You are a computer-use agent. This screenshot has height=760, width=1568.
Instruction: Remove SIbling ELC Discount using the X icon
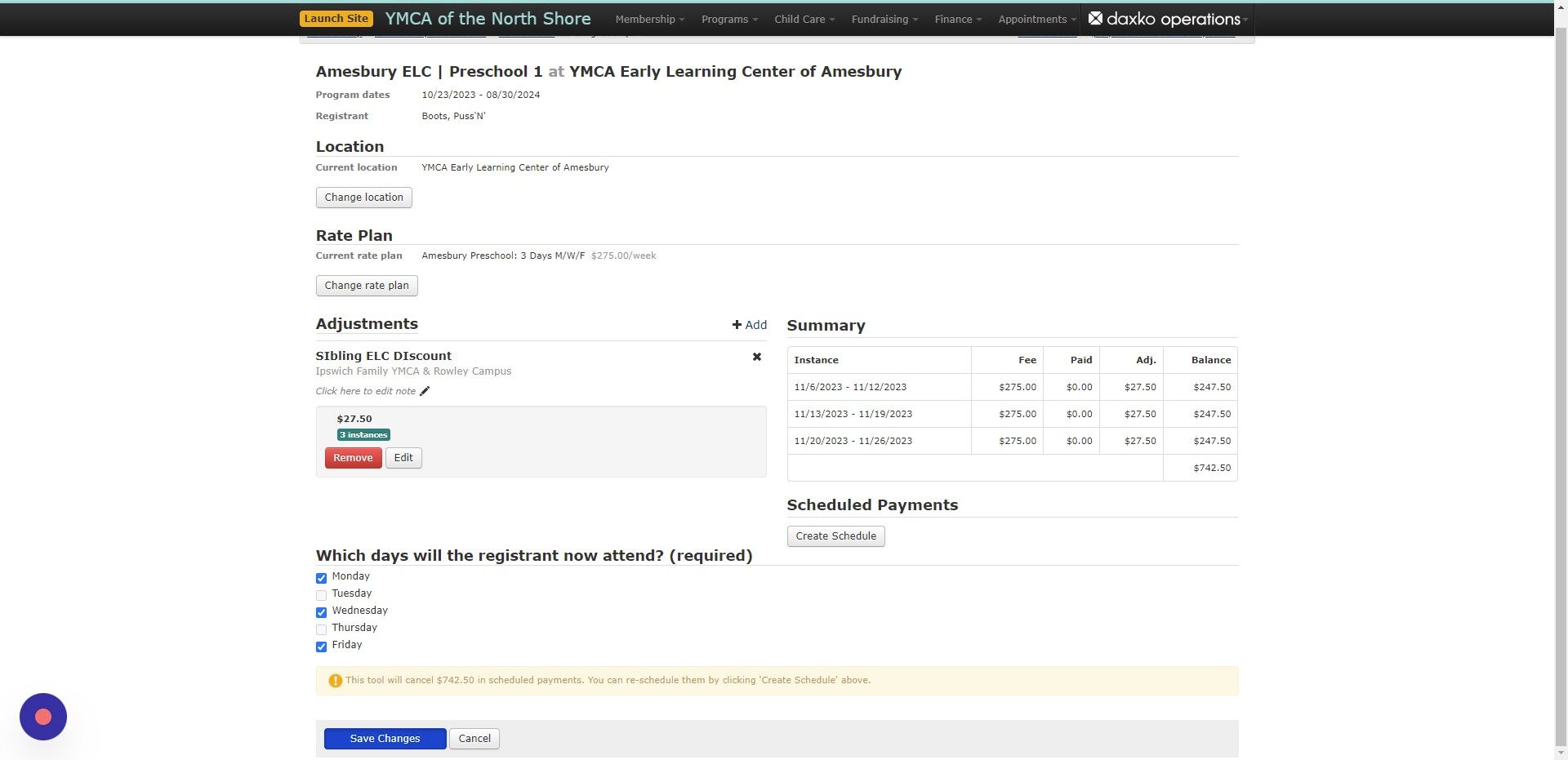point(756,357)
